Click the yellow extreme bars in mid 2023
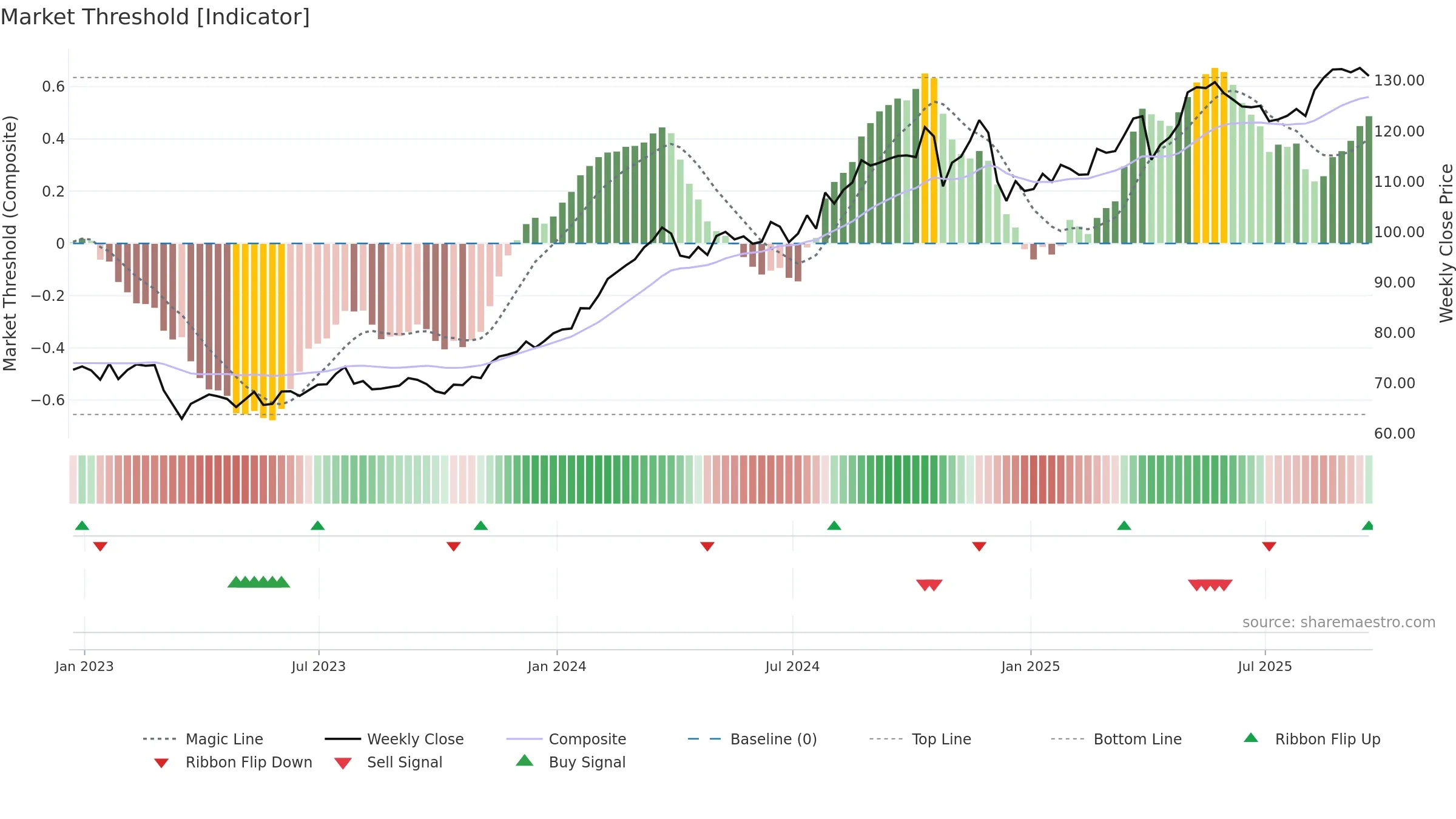 [x=259, y=331]
